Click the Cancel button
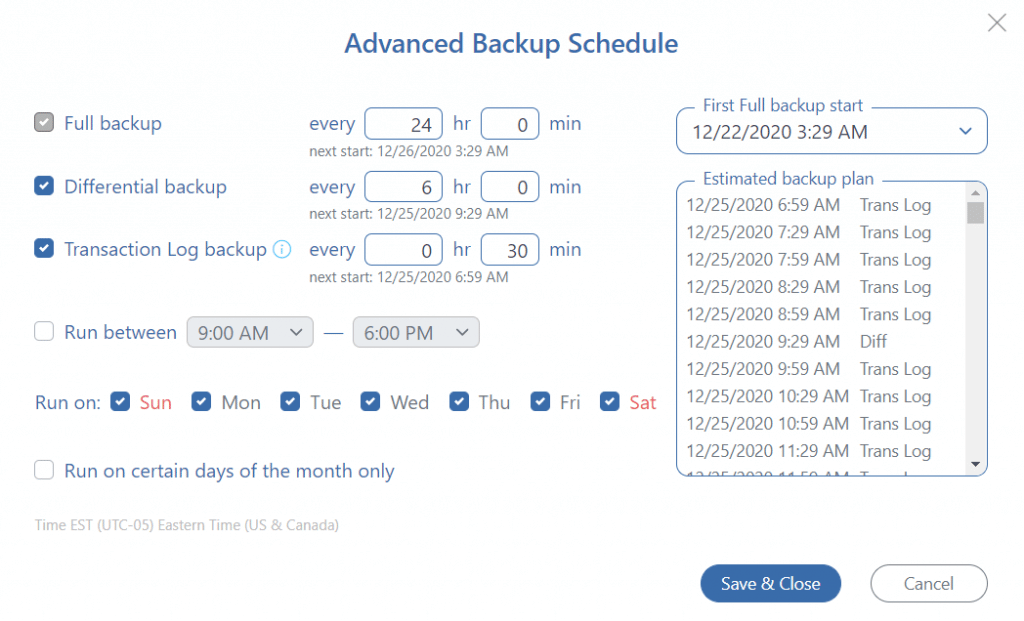The image size is (1024, 621). click(929, 583)
